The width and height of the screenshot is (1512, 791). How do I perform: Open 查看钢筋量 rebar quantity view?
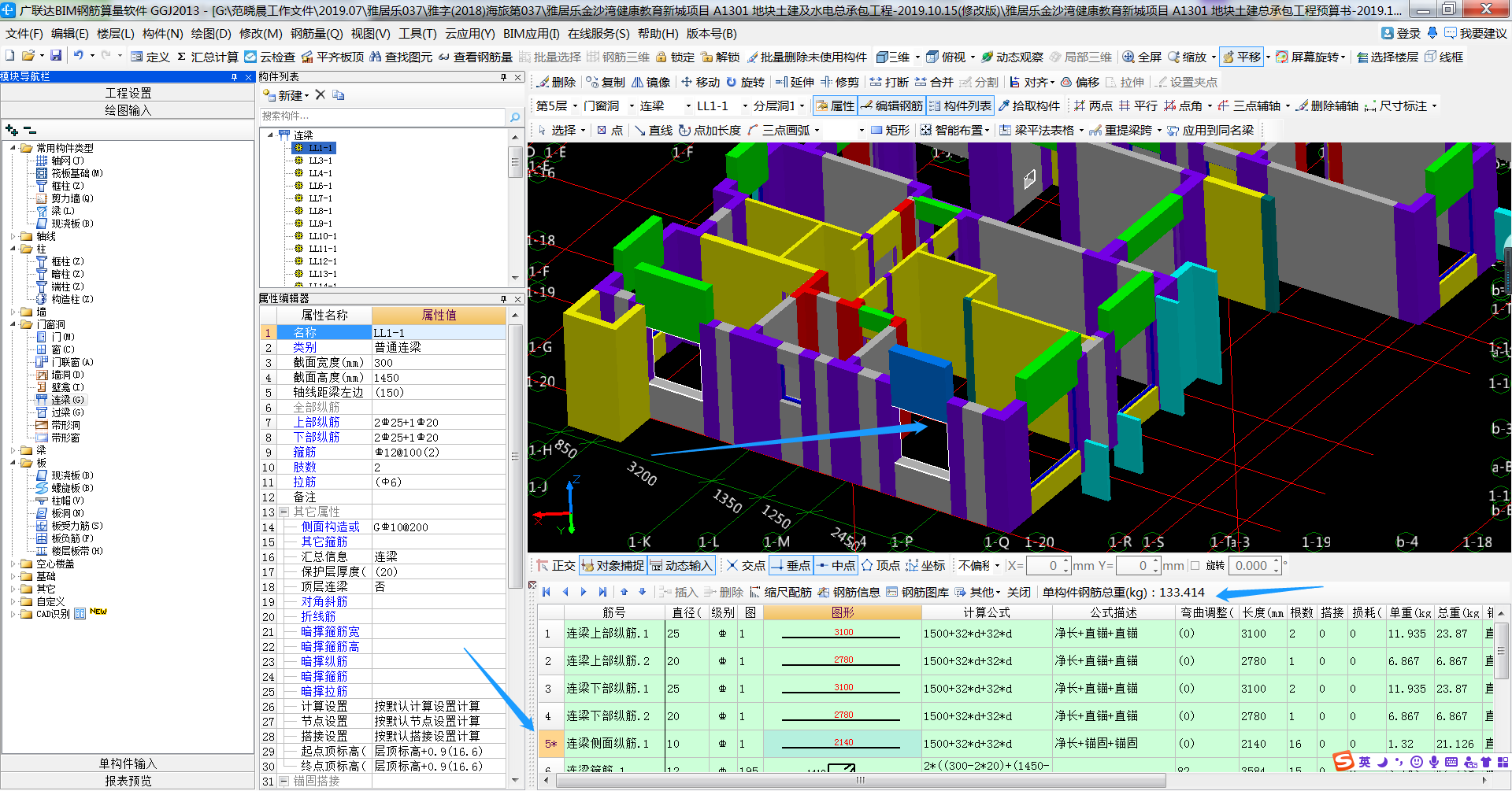click(x=476, y=57)
